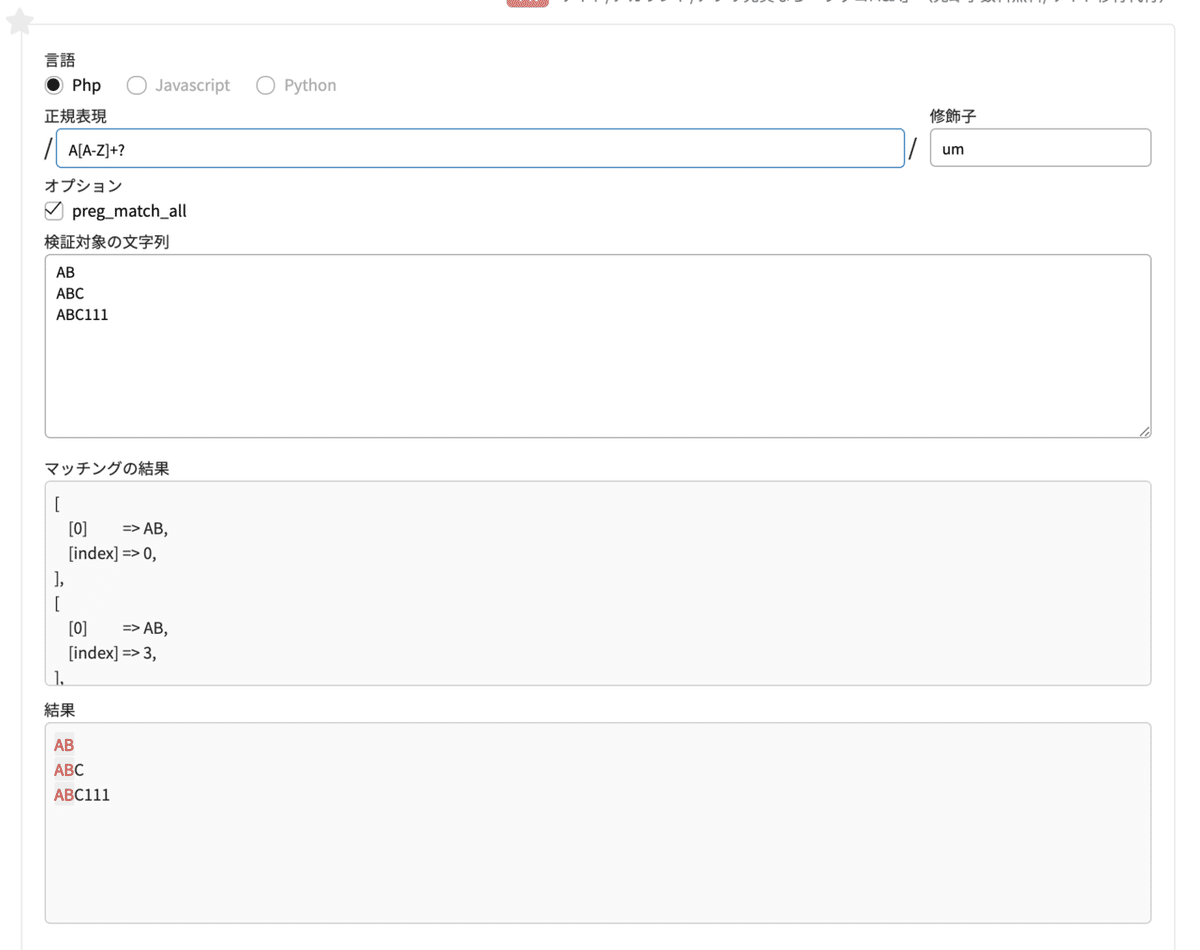Click the Javascript label text
Viewport: 1200px width, 950px height.
192,85
